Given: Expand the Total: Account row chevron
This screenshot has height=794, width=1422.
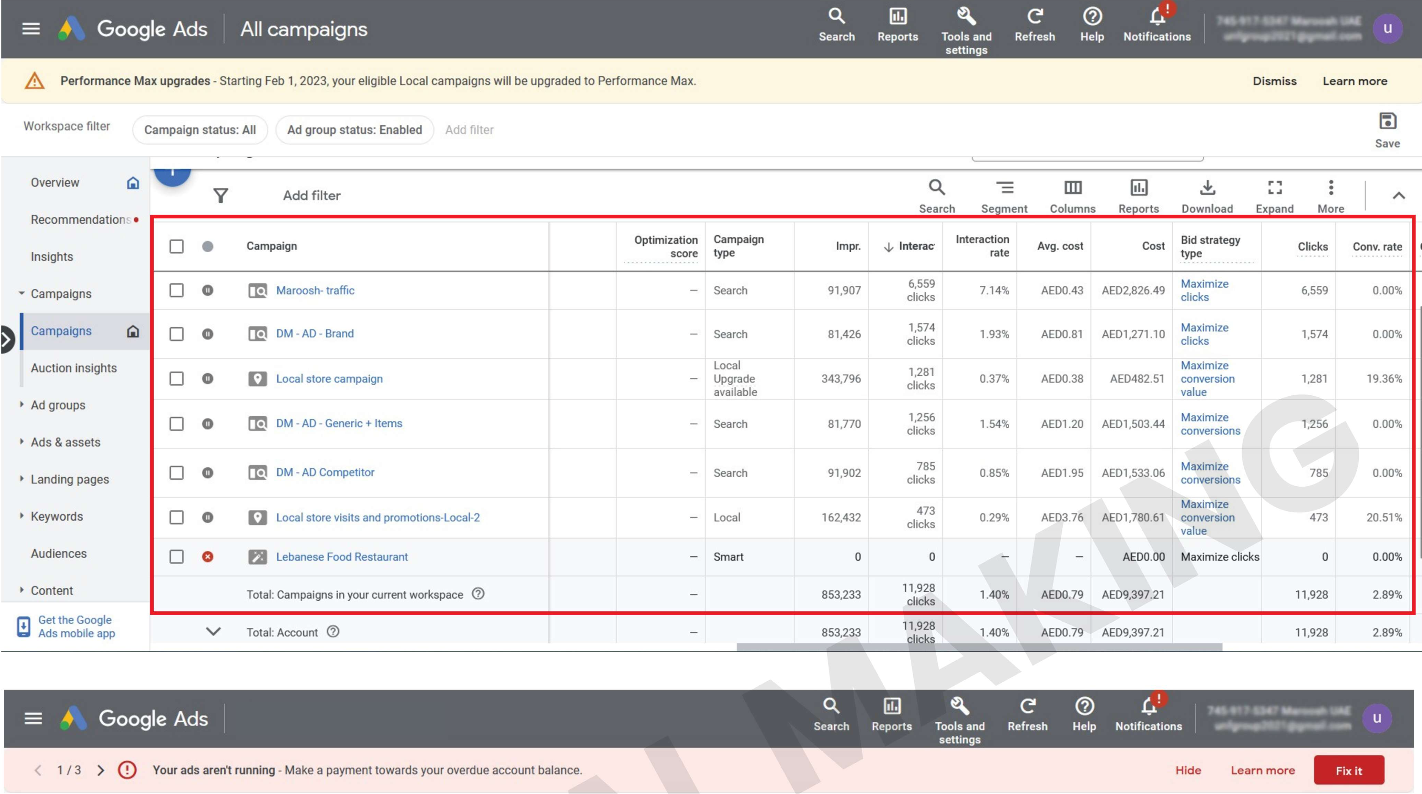Looking at the screenshot, I should pyautogui.click(x=213, y=632).
